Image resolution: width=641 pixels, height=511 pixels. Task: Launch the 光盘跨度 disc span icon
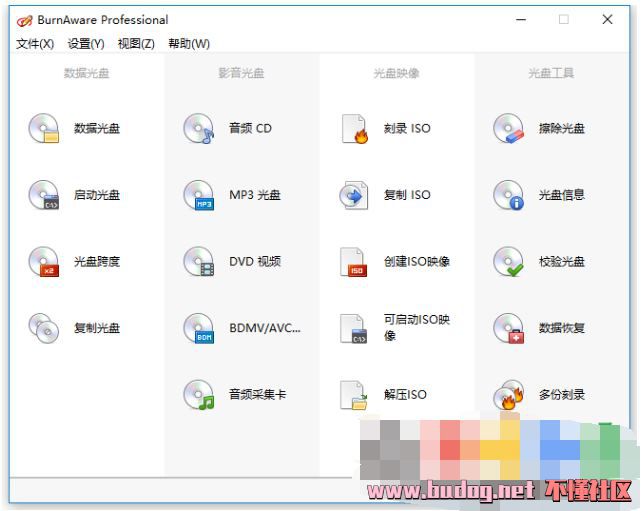(x=44, y=262)
